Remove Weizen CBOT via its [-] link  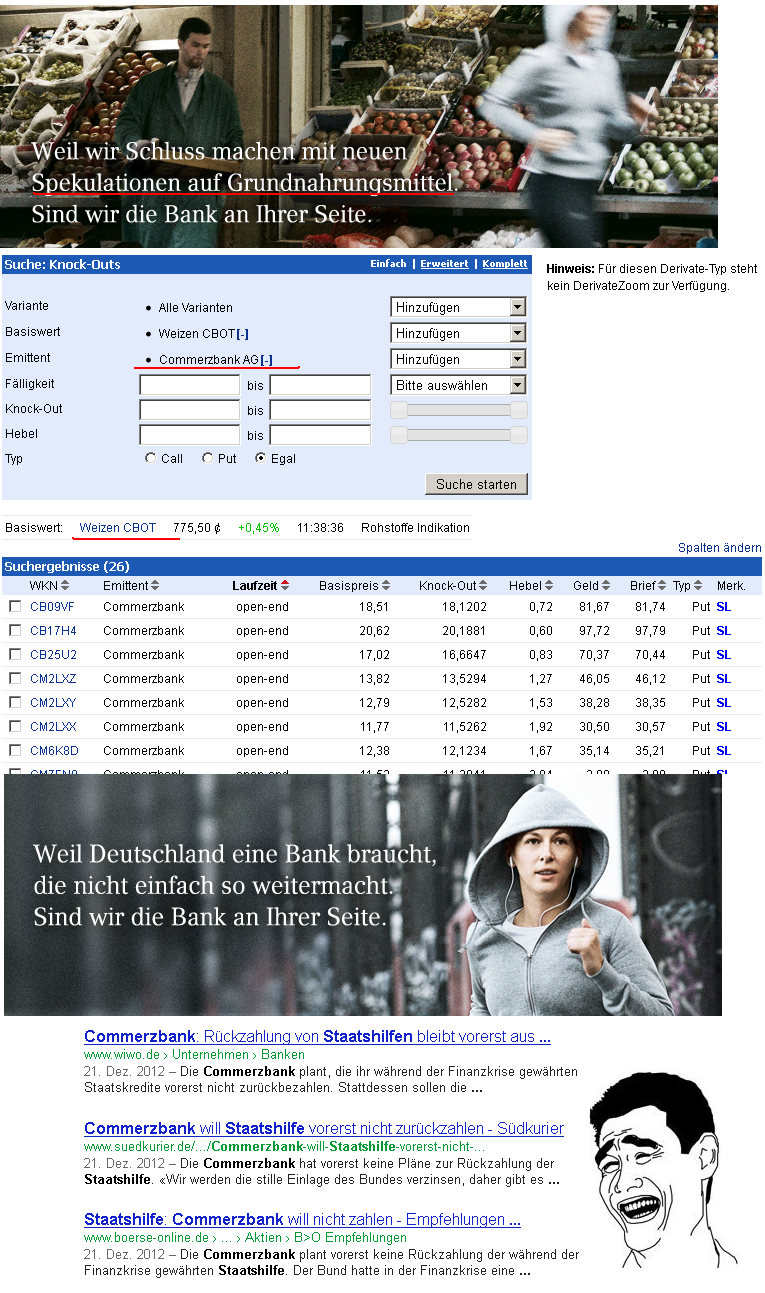[243, 334]
